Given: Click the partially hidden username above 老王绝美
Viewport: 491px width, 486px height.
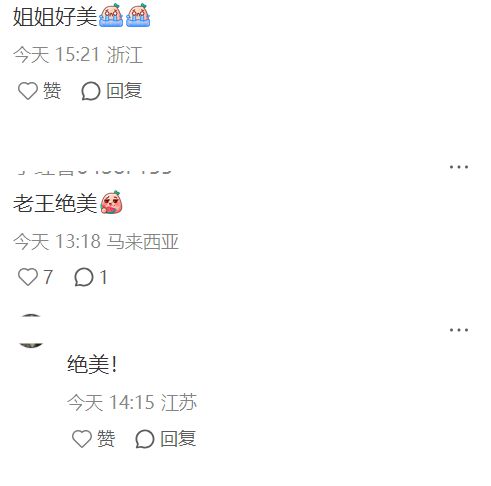Looking at the screenshot, I should coord(94,171).
